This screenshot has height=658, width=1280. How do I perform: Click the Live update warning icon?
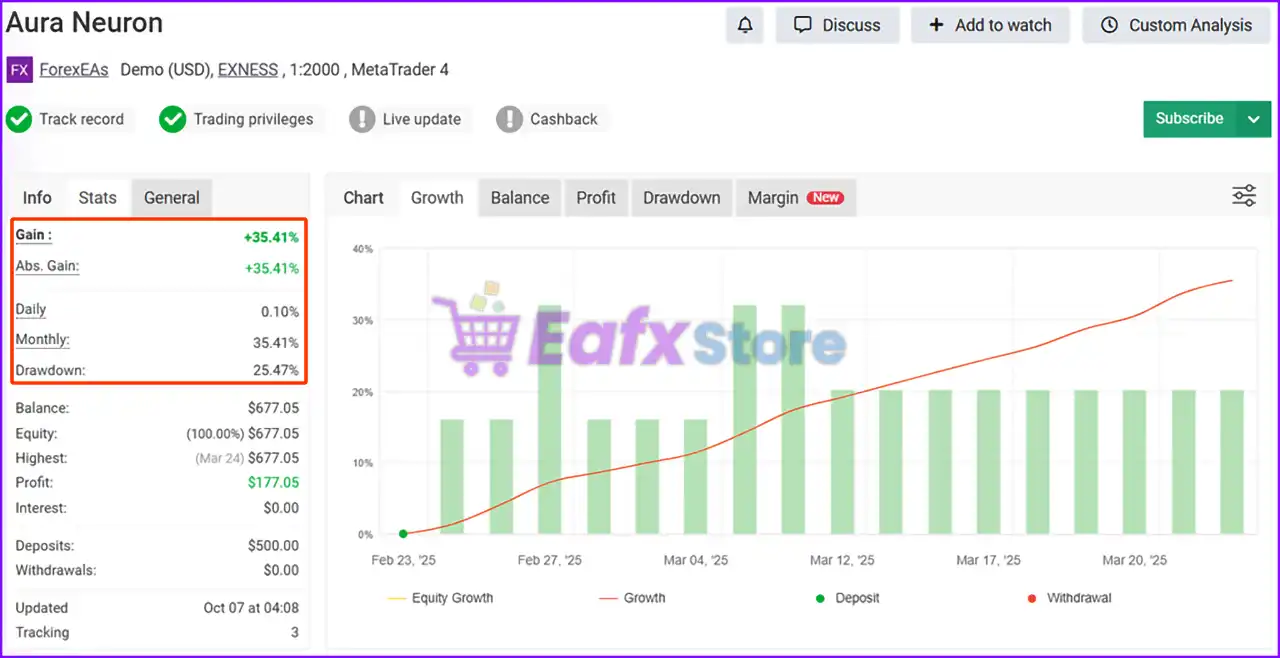(x=362, y=119)
